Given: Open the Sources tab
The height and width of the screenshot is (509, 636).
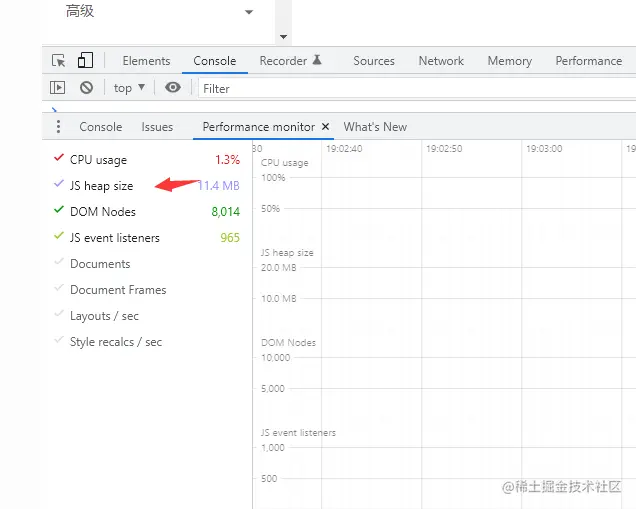Looking at the screenshot, I should pos(374,61).
